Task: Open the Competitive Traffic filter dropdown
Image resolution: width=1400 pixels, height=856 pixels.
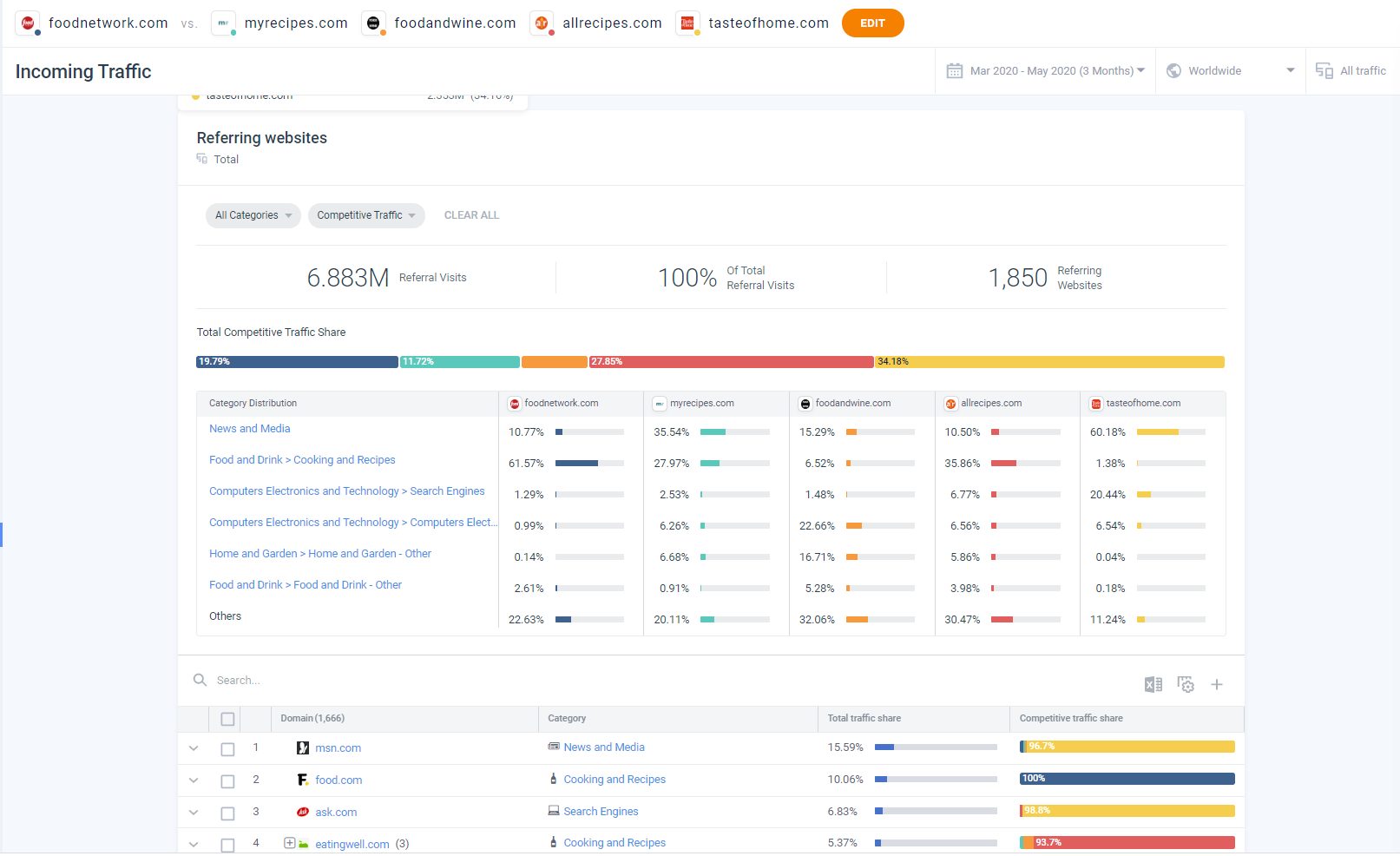Action: [x=366, y=215]
